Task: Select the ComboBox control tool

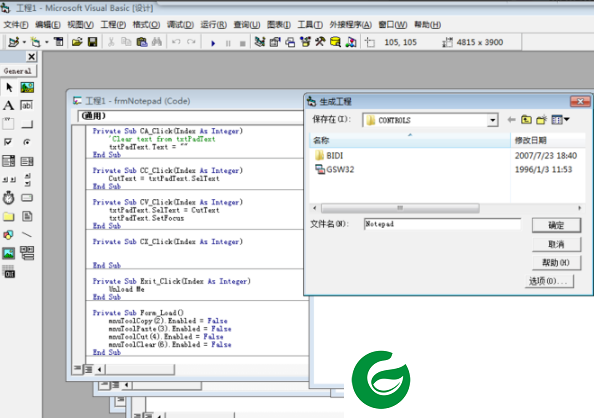Action: click(8, 161)
